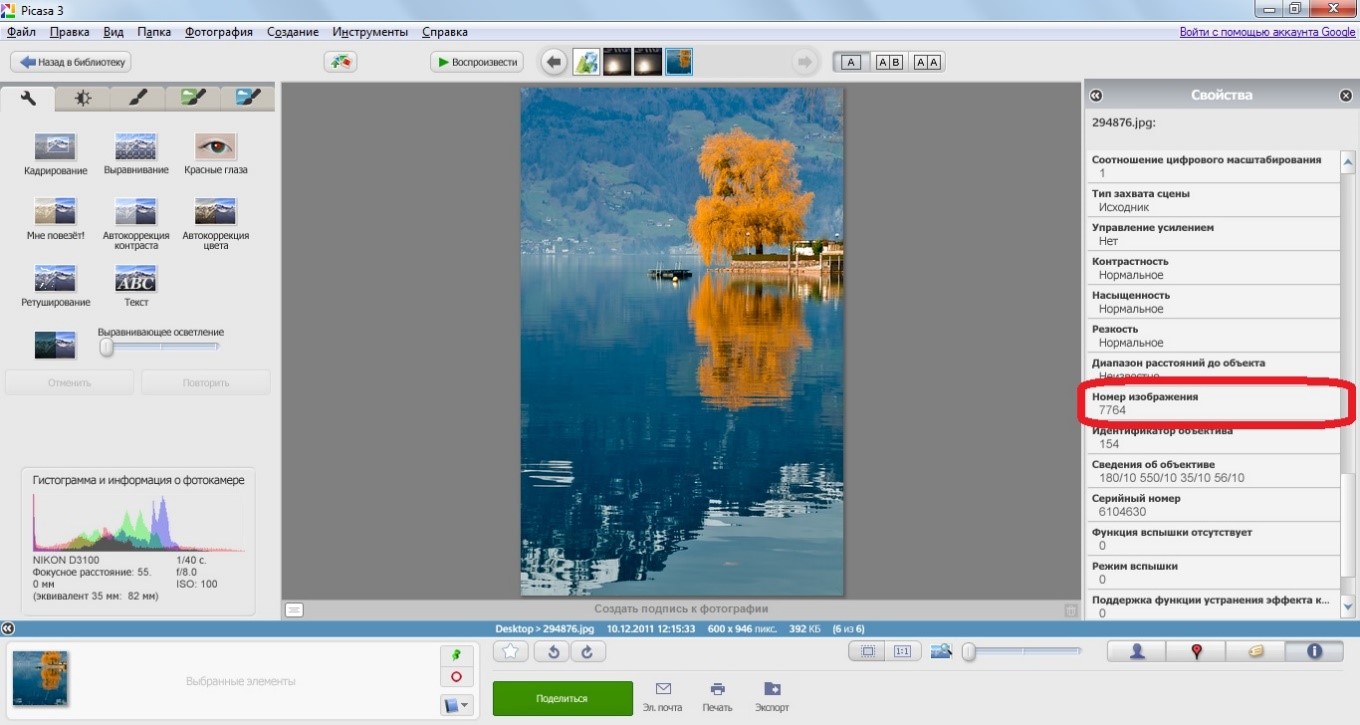
Task: Collapse the Свойства properties panel
Action: click(x=1096, y=94)
